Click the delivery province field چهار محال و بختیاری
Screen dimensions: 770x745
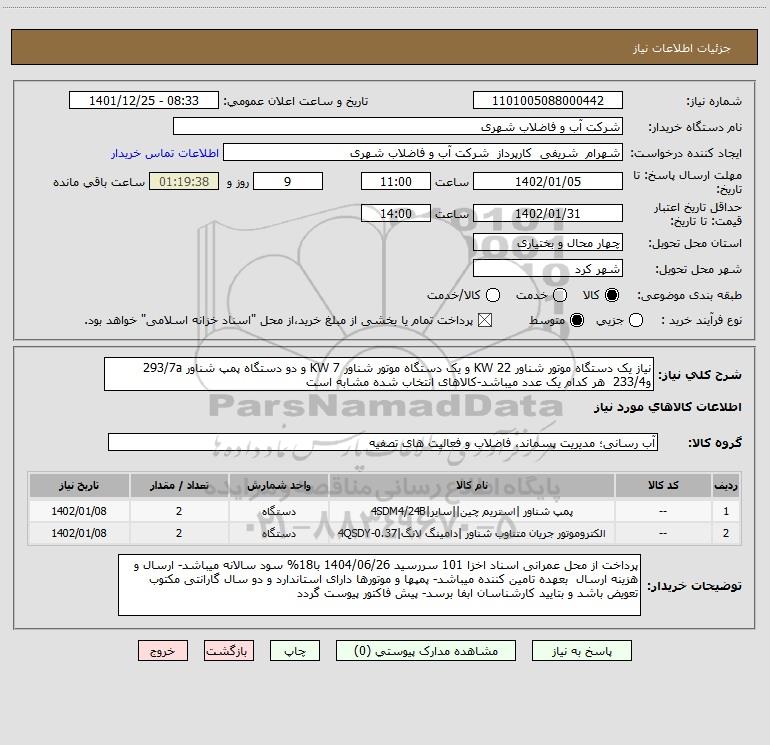click(x=548, y=242)
